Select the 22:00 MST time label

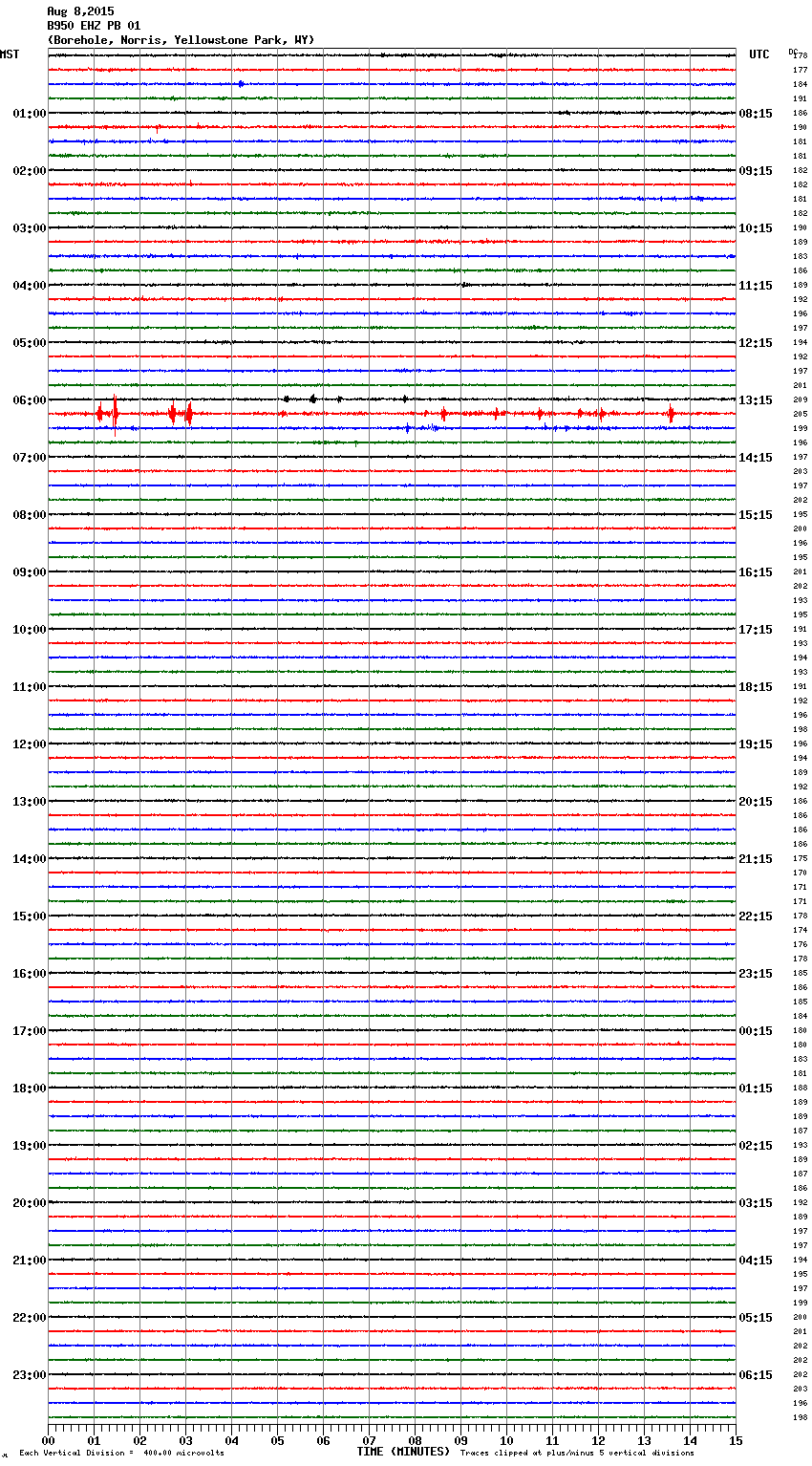[x=30, y=1318]
